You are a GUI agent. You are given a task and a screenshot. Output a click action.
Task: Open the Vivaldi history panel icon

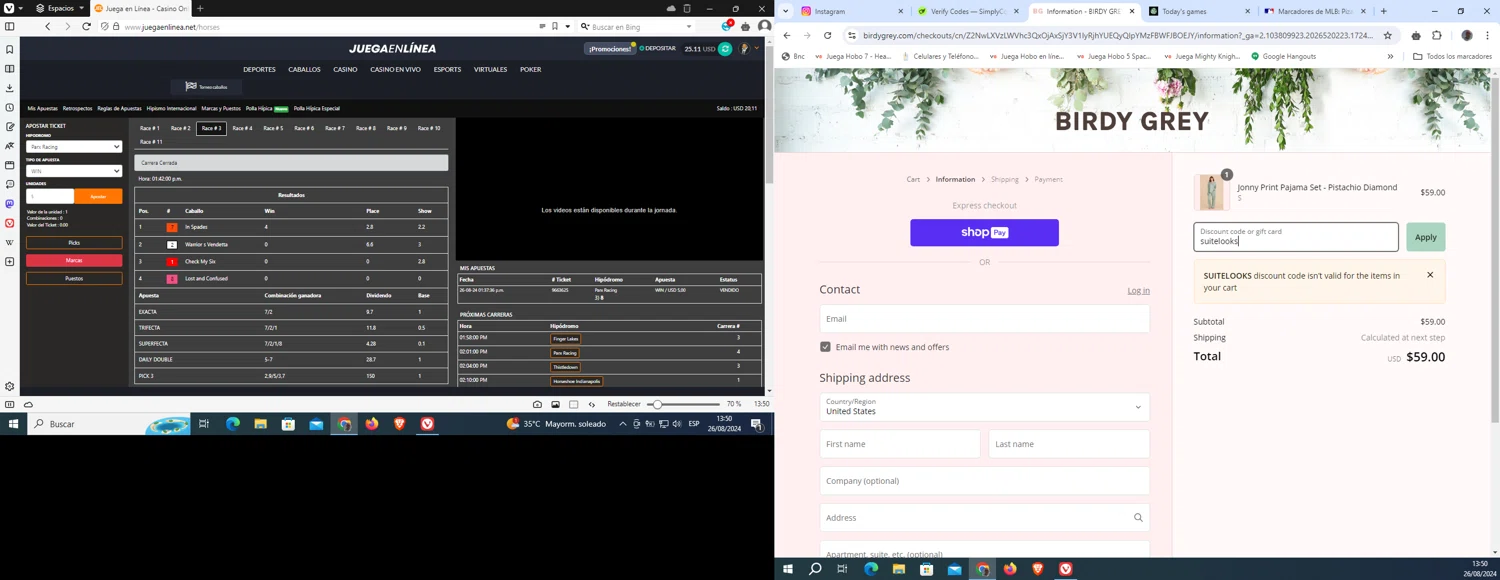coord(10,108)
